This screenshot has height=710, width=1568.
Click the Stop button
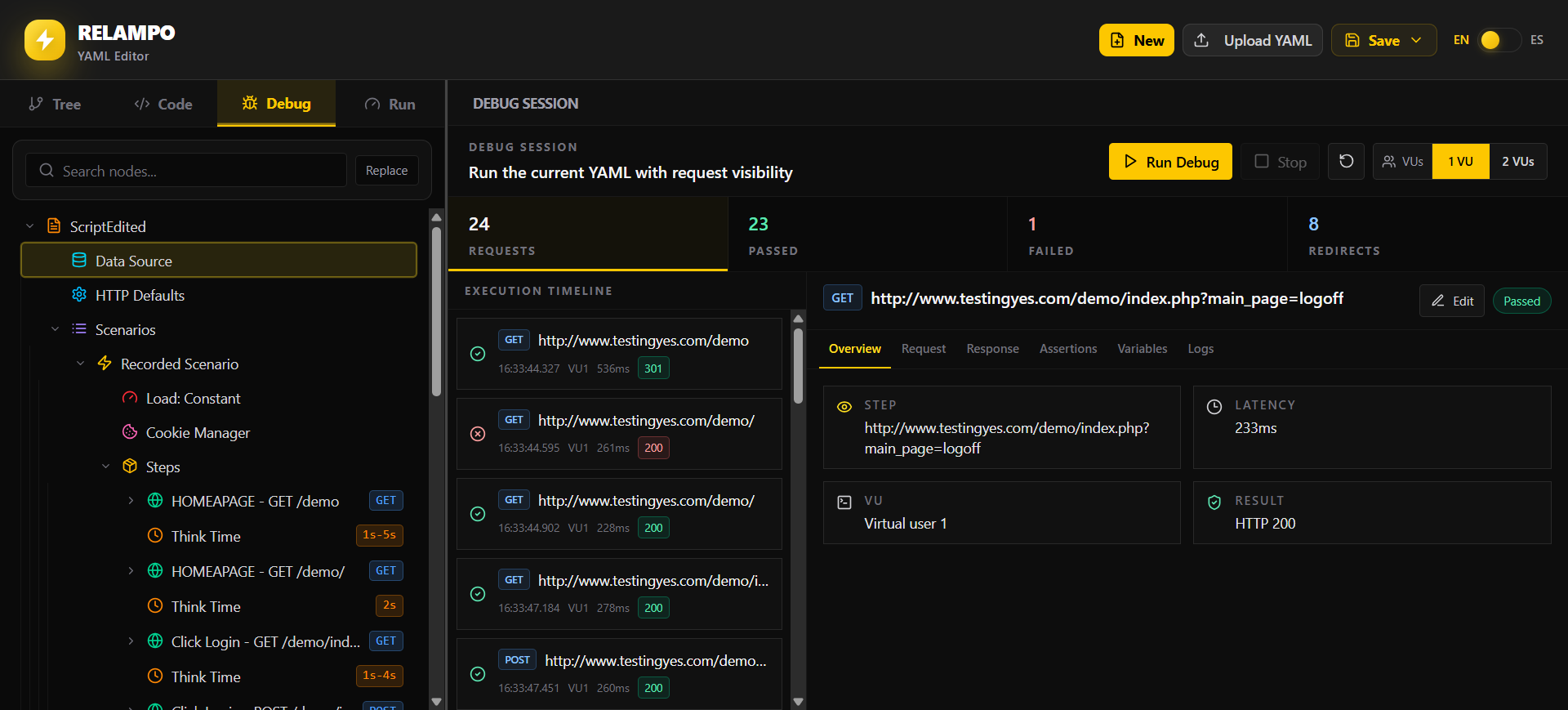(x=1280, y=162)
